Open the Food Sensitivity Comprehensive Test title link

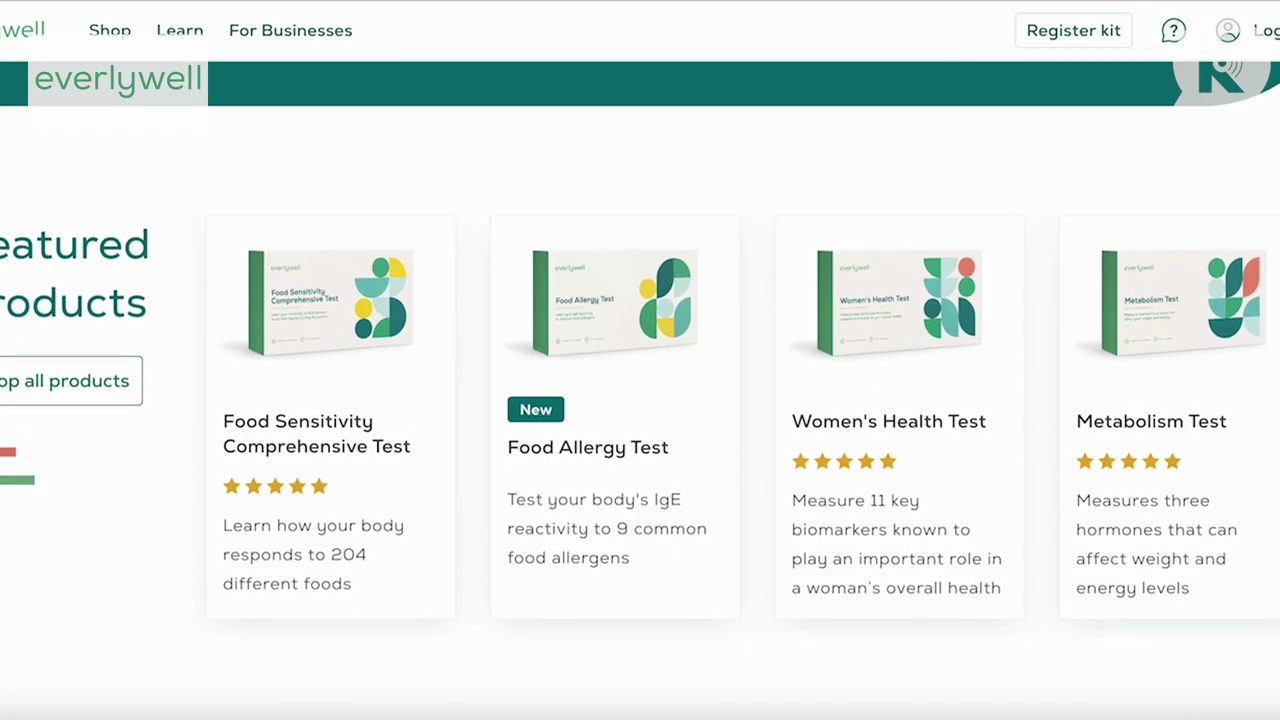(x=316, y=434)
